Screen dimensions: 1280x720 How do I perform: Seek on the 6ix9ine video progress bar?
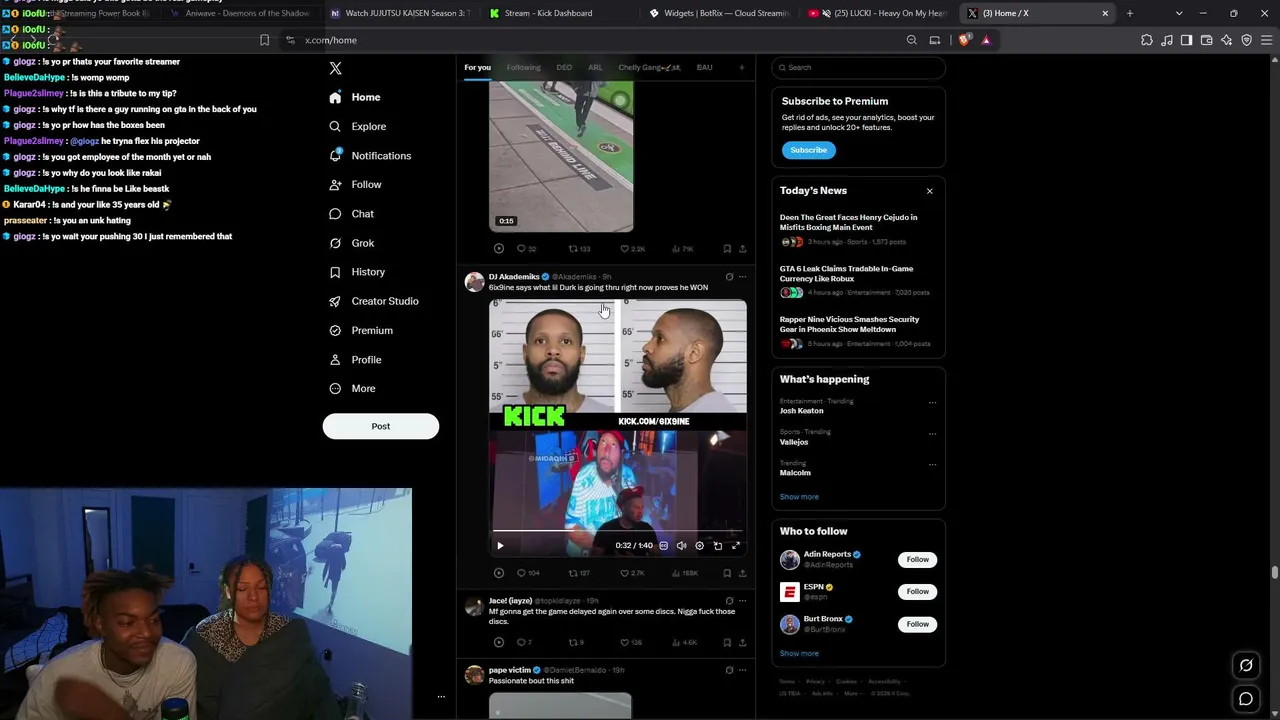tap(618, 531)
